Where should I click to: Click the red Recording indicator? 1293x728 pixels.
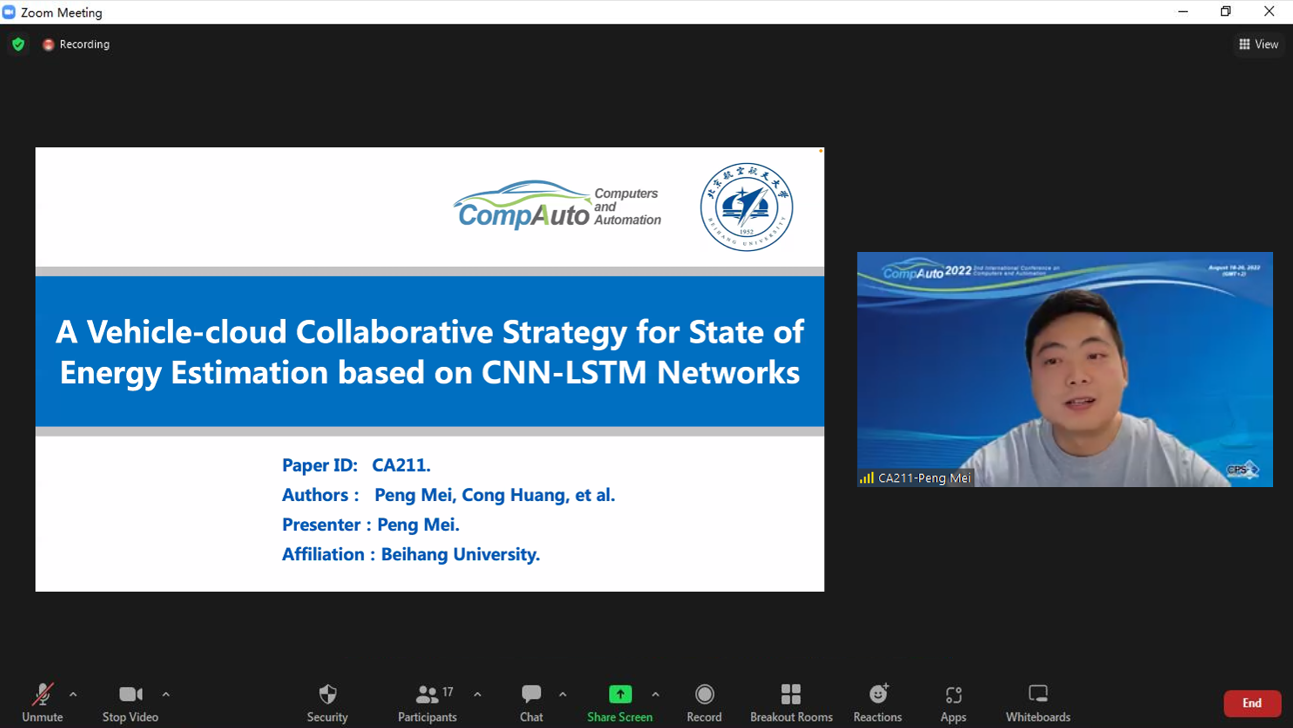76,44
